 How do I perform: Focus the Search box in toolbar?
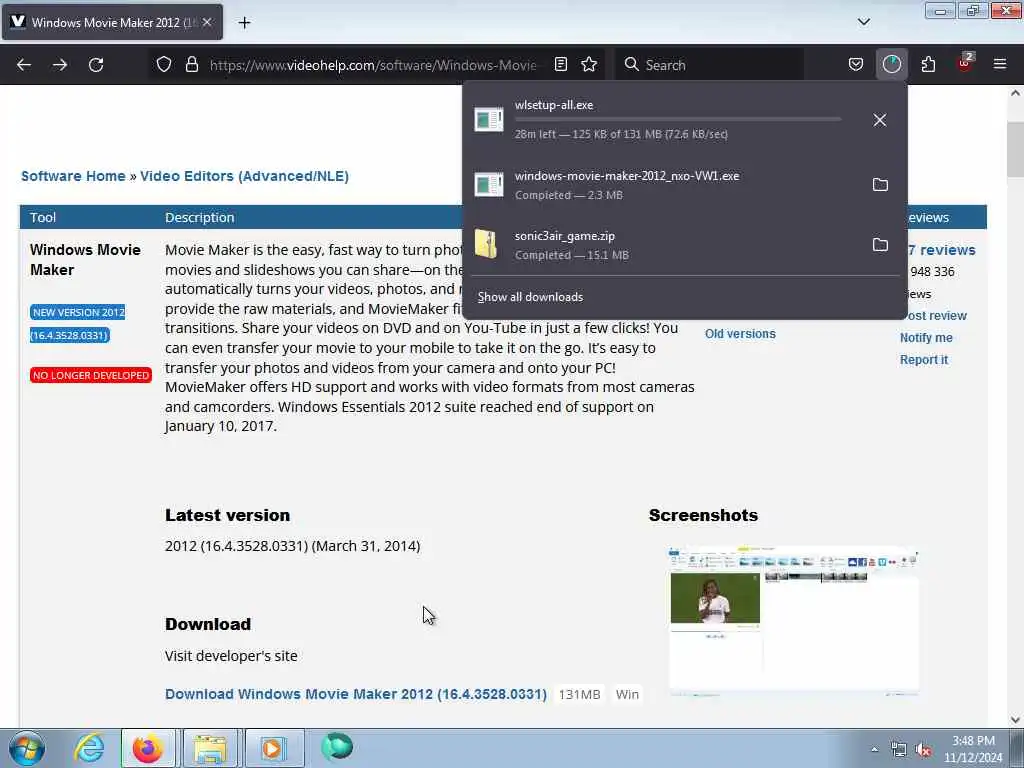pyautogui.click(x=711, y=65)
